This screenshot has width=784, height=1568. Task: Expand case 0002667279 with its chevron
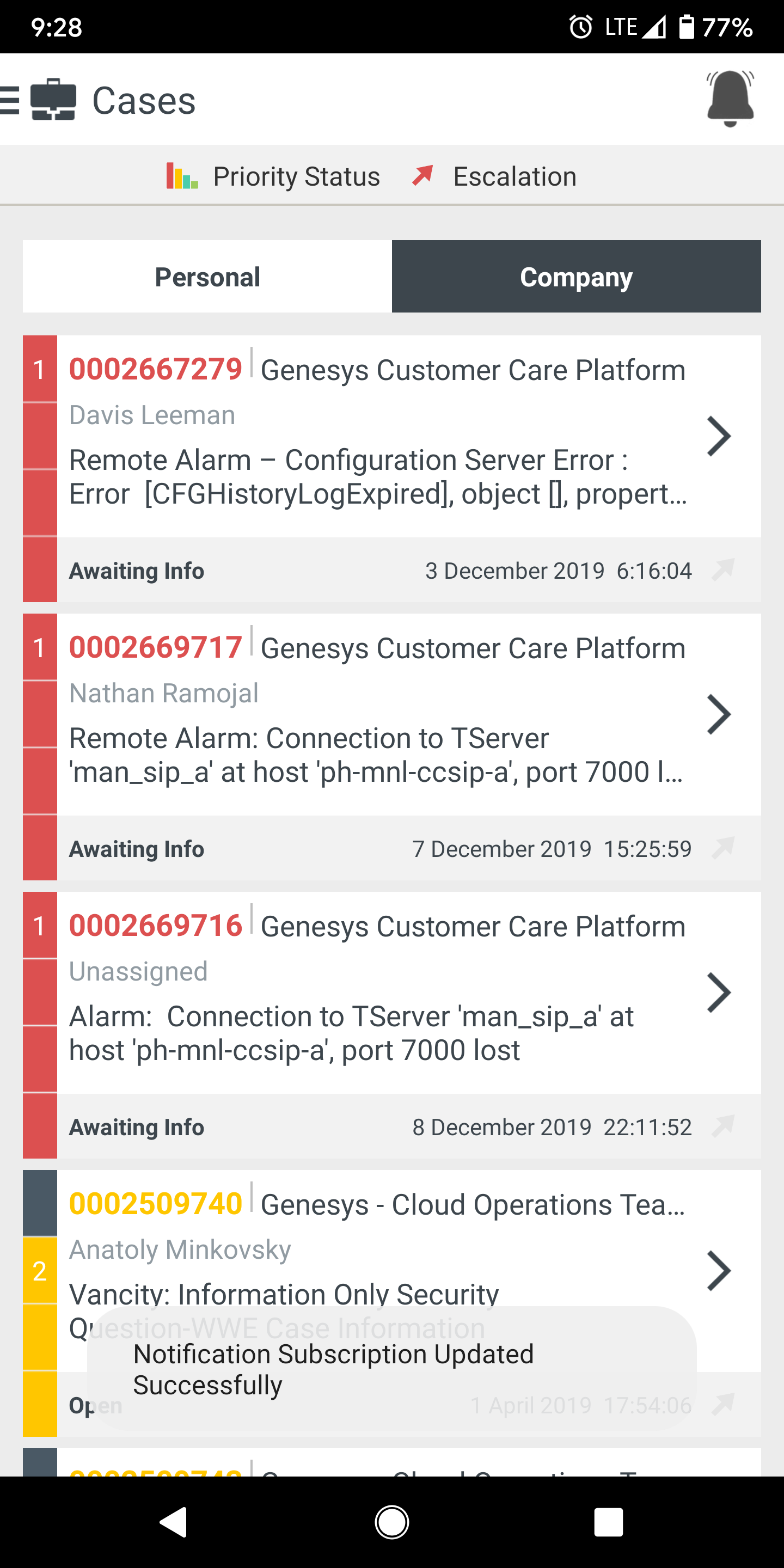(718, 436)
